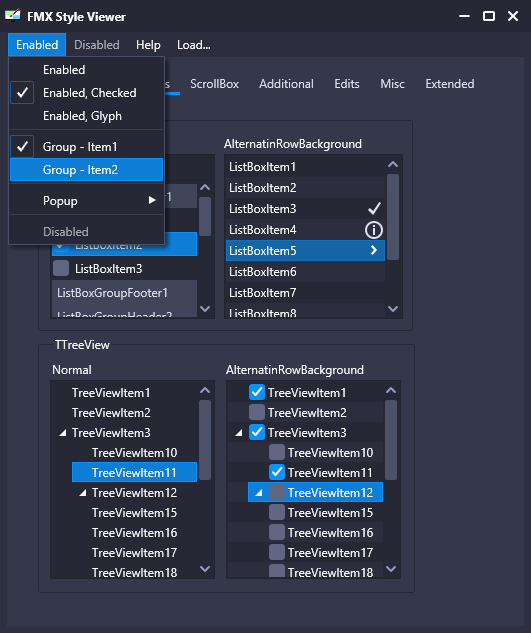Open the Load... menu
This screenshot has width=531, height=633.
(193, 45)
